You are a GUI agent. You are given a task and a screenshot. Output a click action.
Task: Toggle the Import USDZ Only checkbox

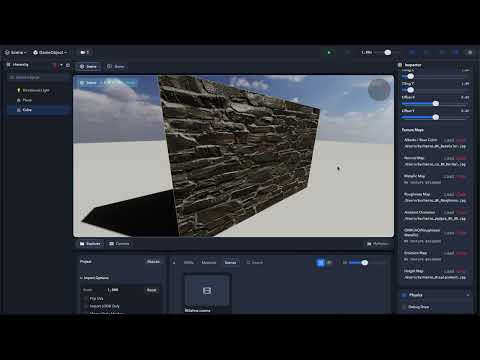point(86,306)
